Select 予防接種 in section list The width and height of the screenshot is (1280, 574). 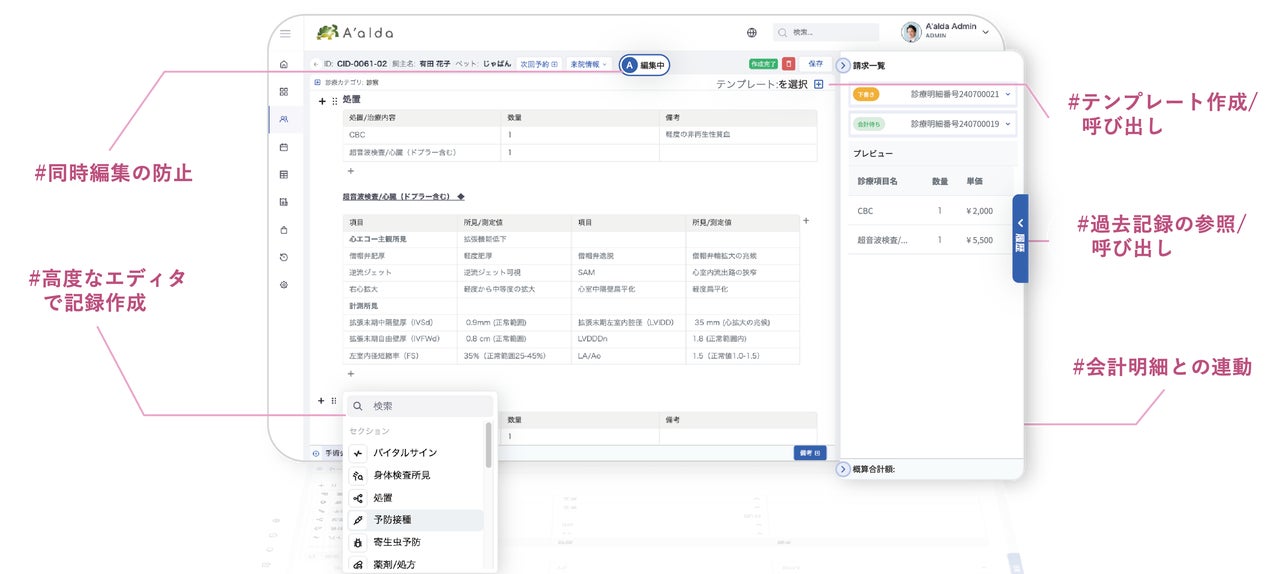(x=415, y=520)
